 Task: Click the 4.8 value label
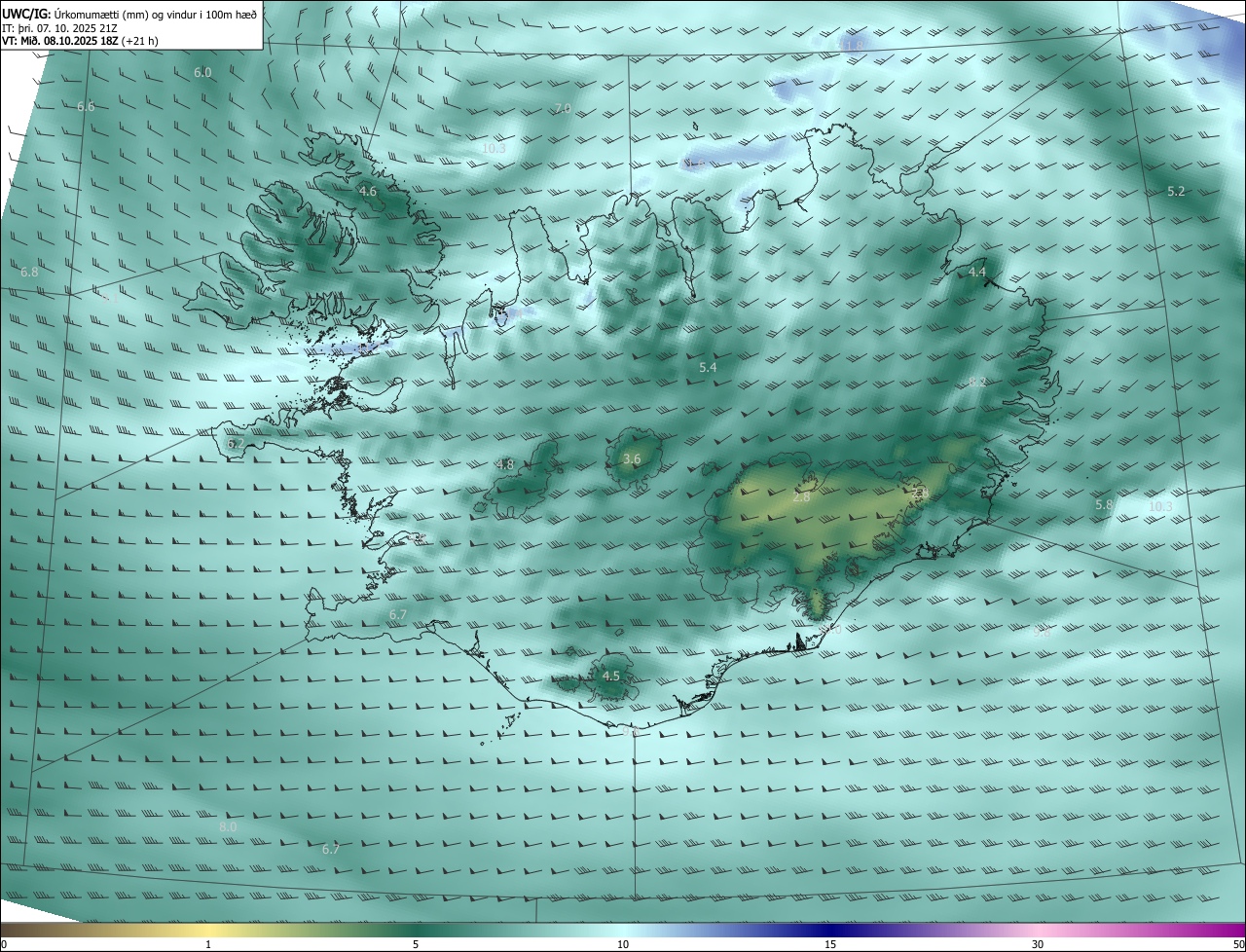(505, 465)
